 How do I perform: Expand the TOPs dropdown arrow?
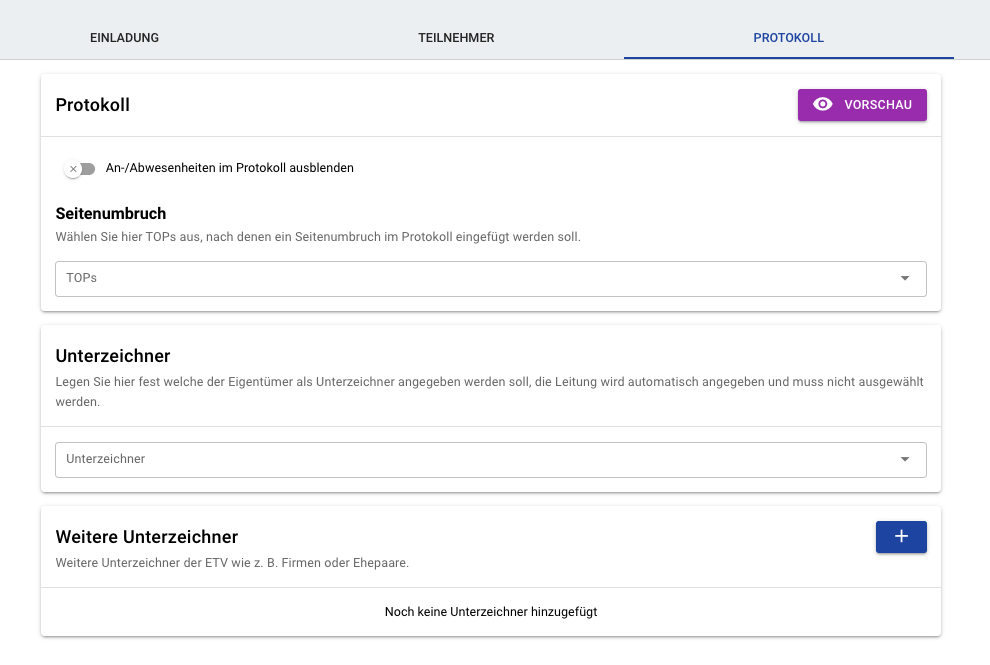(x=905, y=279)
